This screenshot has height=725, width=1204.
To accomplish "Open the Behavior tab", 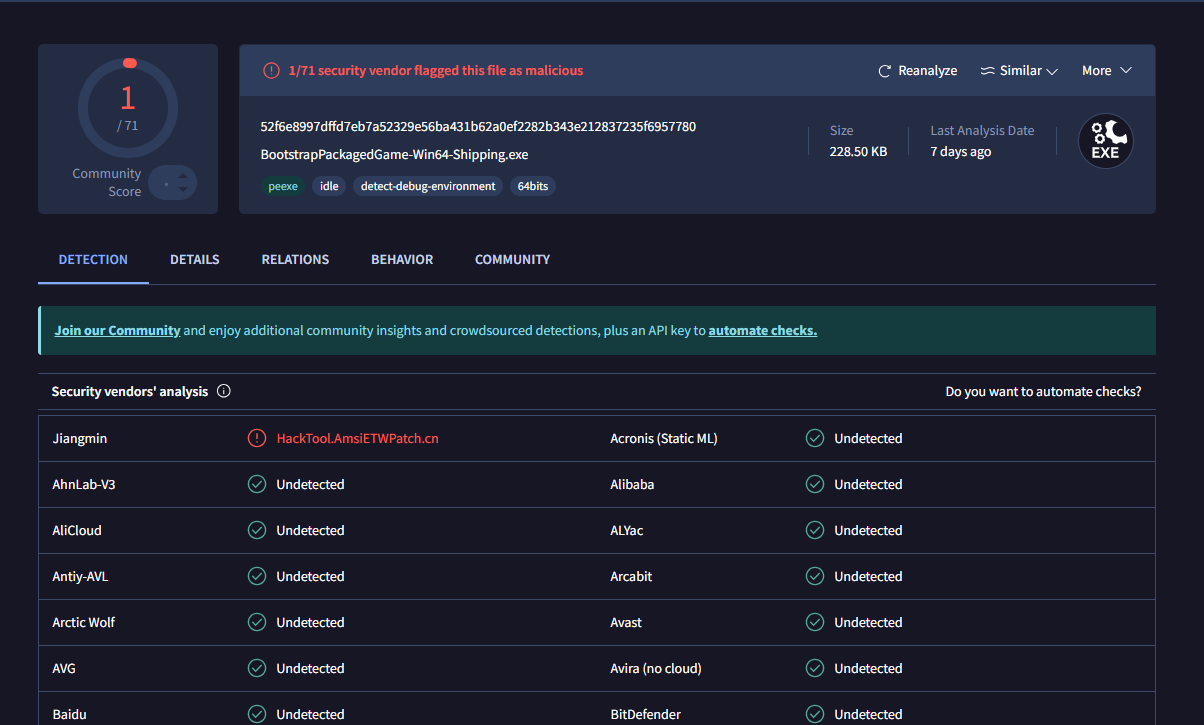I will (402, 259).
